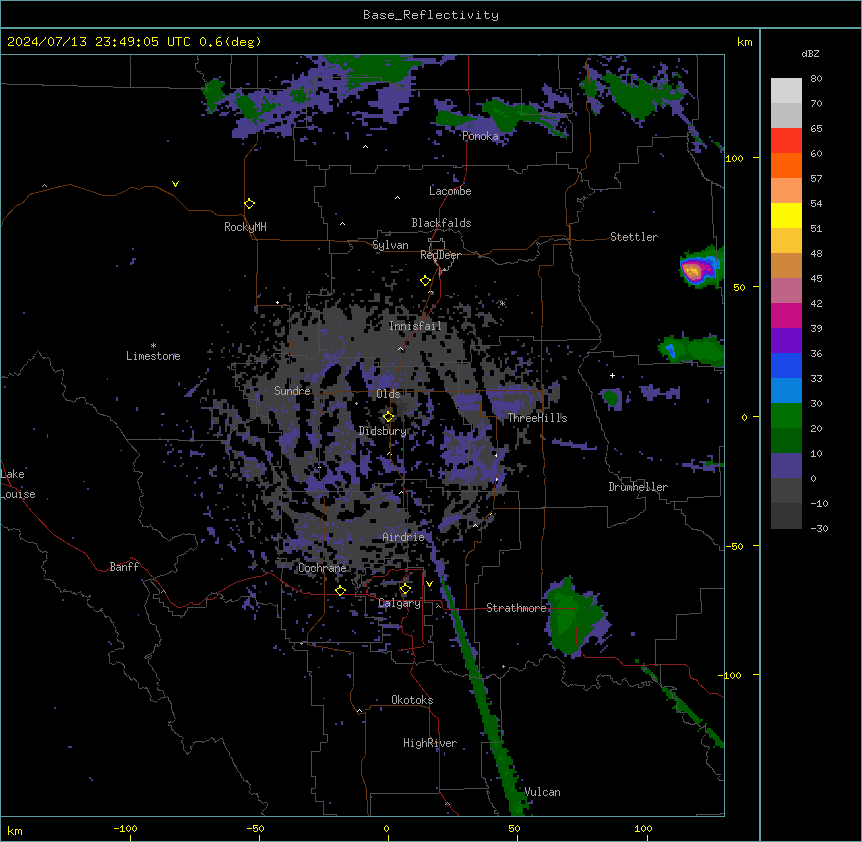Click the yellow diamond marker near Didsbury

pyautogui.click(x=388, y=417)
